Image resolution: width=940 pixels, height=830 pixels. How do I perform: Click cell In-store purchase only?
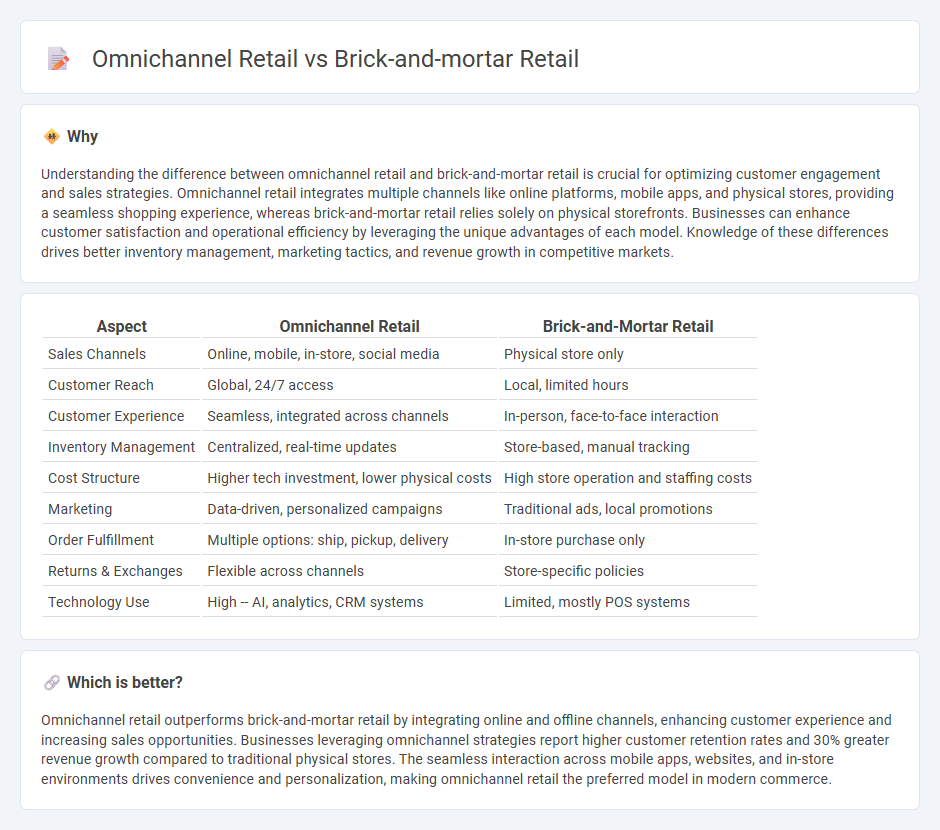pos(574,541)
